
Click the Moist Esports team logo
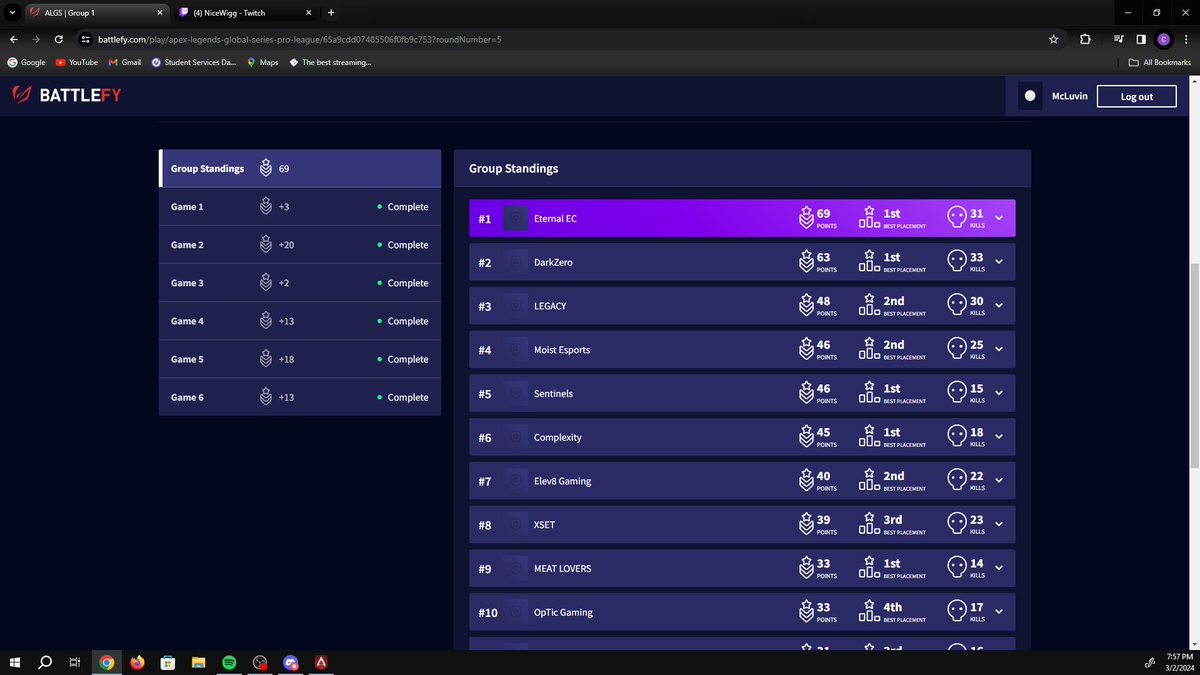pyautogui.click(x=515, y=350)
